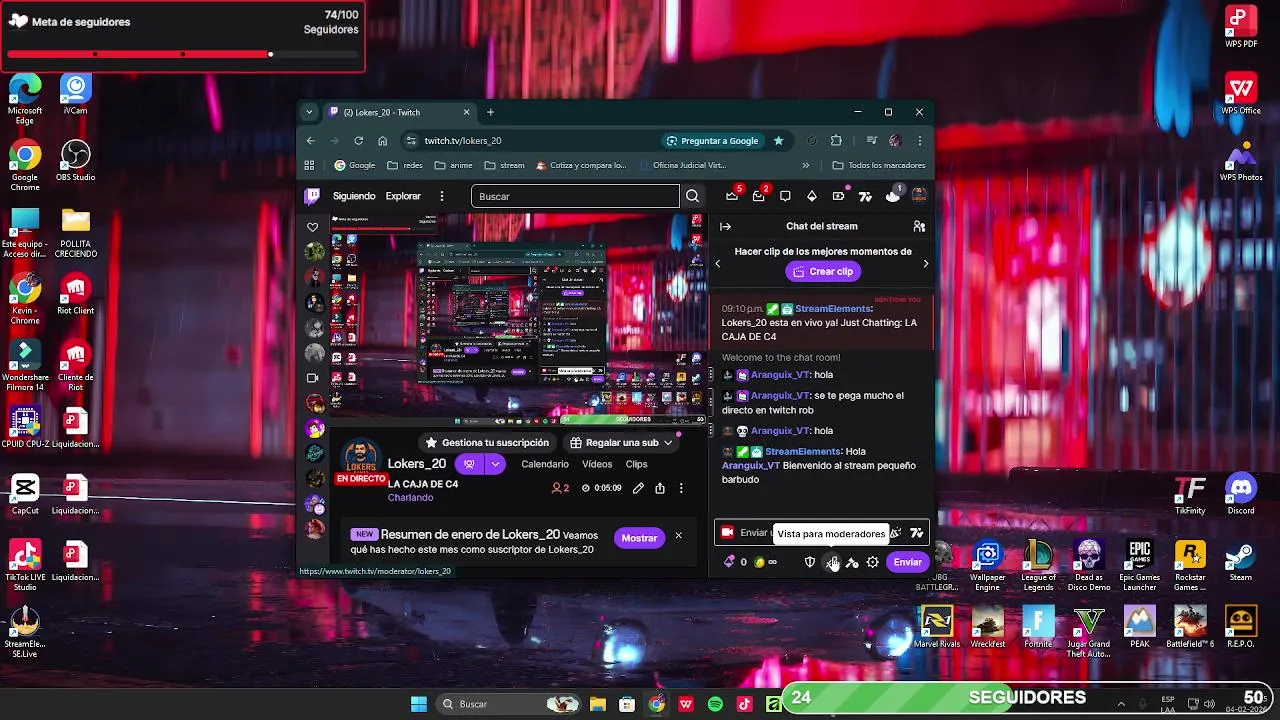Open Fortnite desktop shortcut
The image size is (1280, 720).
tap(1038, 627)
